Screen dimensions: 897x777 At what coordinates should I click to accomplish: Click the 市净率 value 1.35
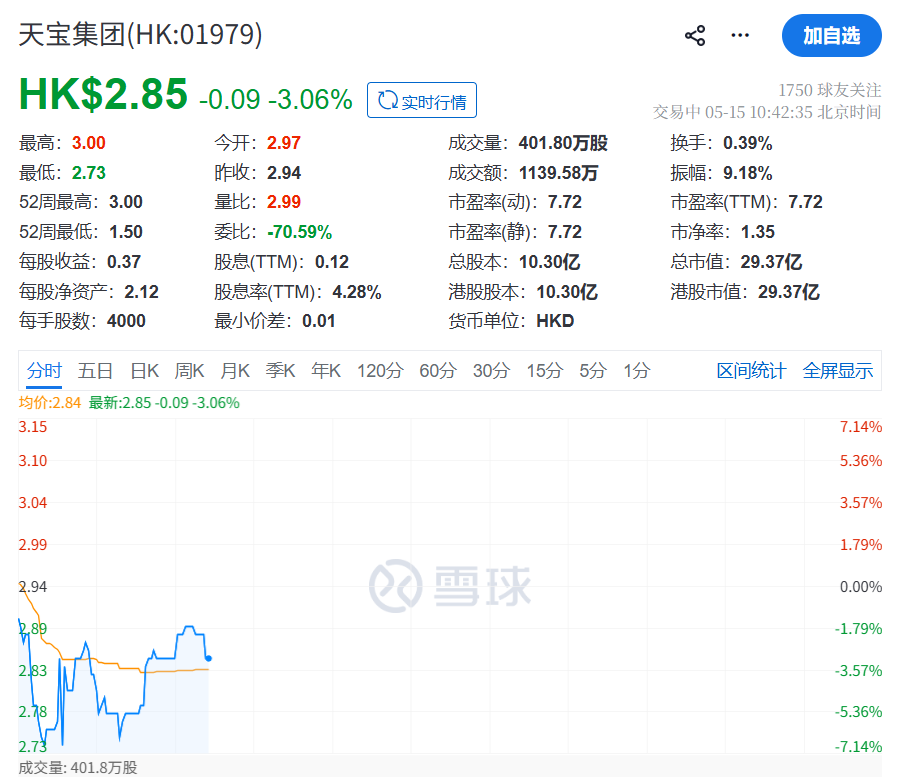coord(757,232)
